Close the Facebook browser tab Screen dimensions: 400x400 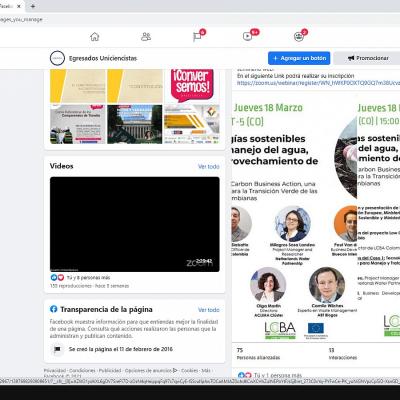coord(19,6)
